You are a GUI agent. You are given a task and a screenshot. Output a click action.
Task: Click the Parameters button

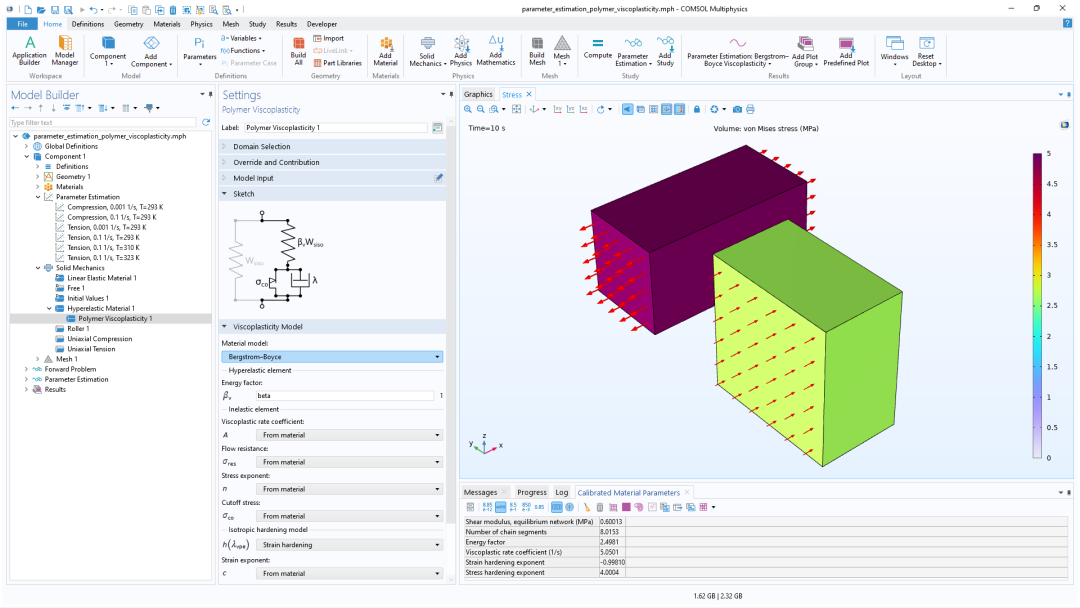click(199, 51)
